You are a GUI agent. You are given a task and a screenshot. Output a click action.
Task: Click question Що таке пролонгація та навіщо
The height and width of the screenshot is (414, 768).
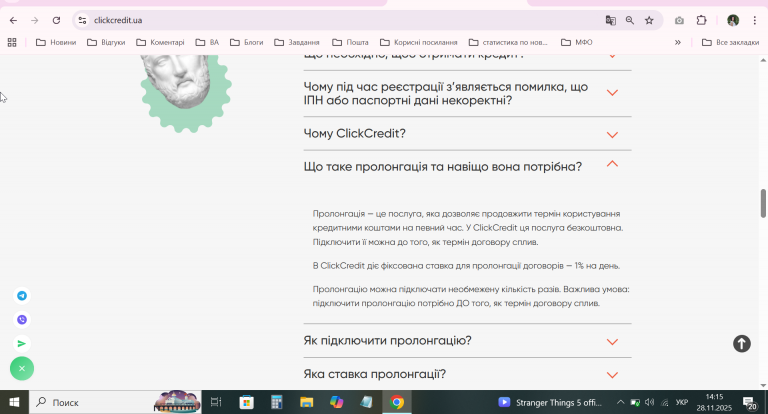pyautogui.click(x=443, y=167)
